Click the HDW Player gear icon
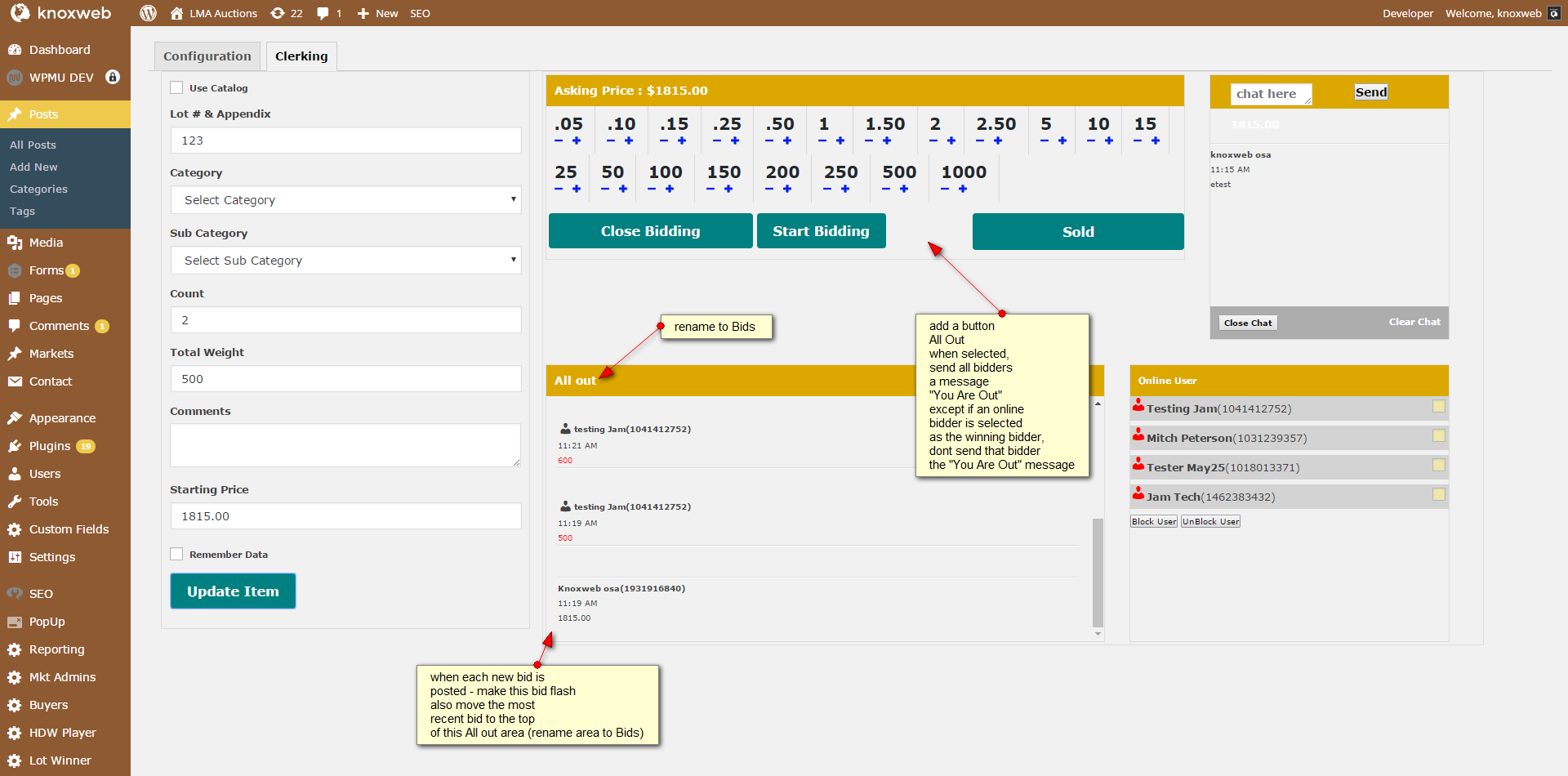 click(15, 733)
